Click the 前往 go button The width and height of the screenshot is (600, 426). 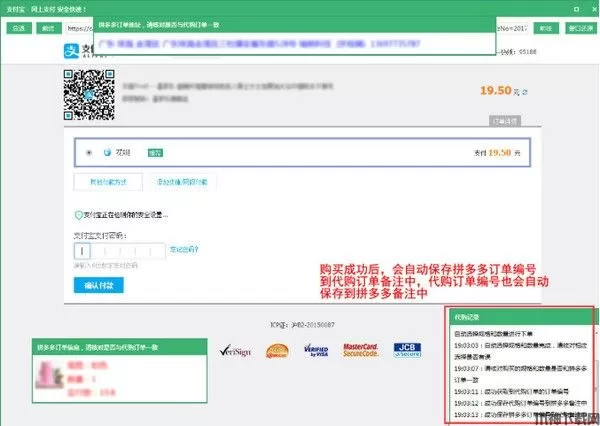point(546,28)
